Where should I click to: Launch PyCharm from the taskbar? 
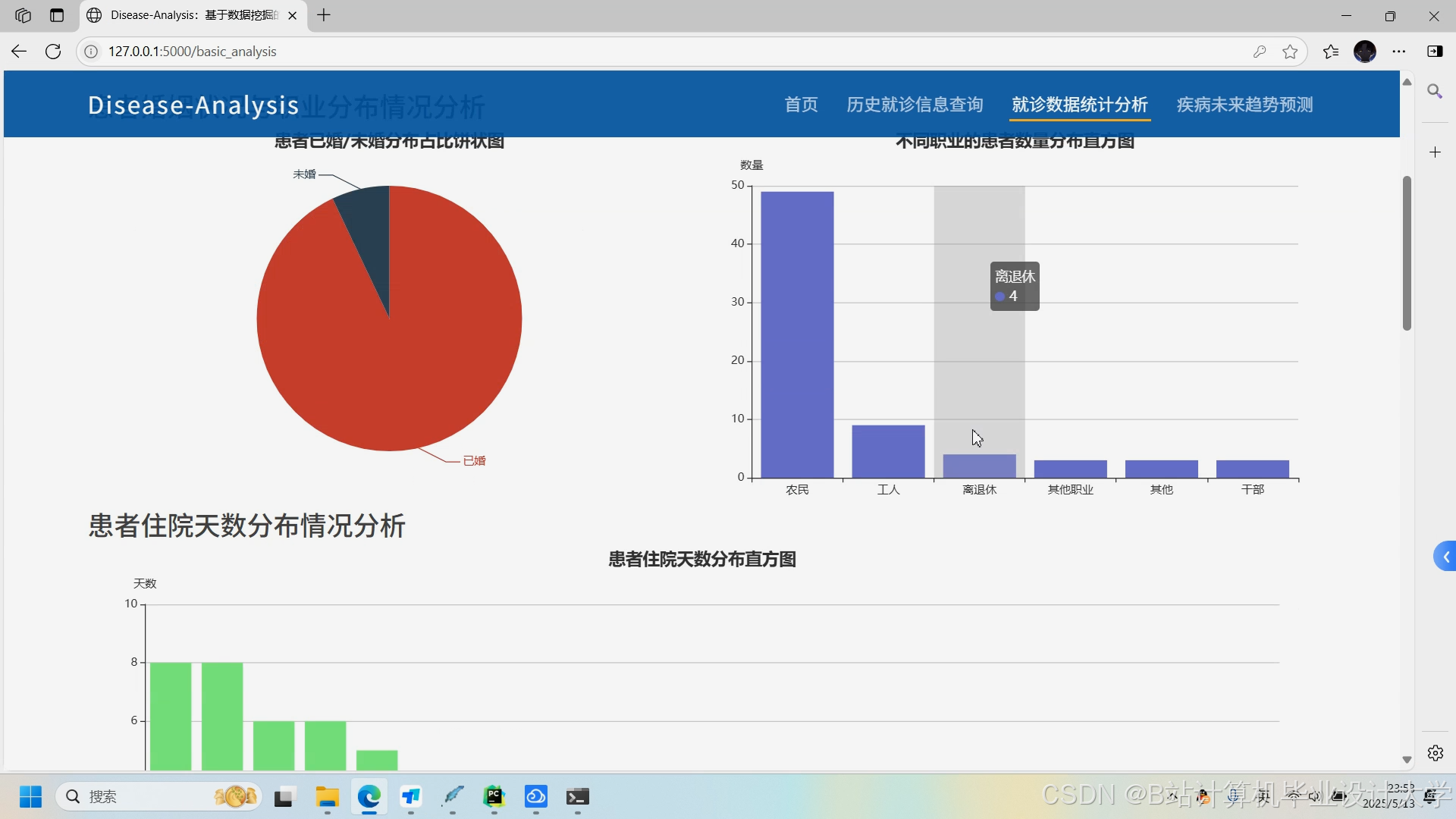click(494, 797)
